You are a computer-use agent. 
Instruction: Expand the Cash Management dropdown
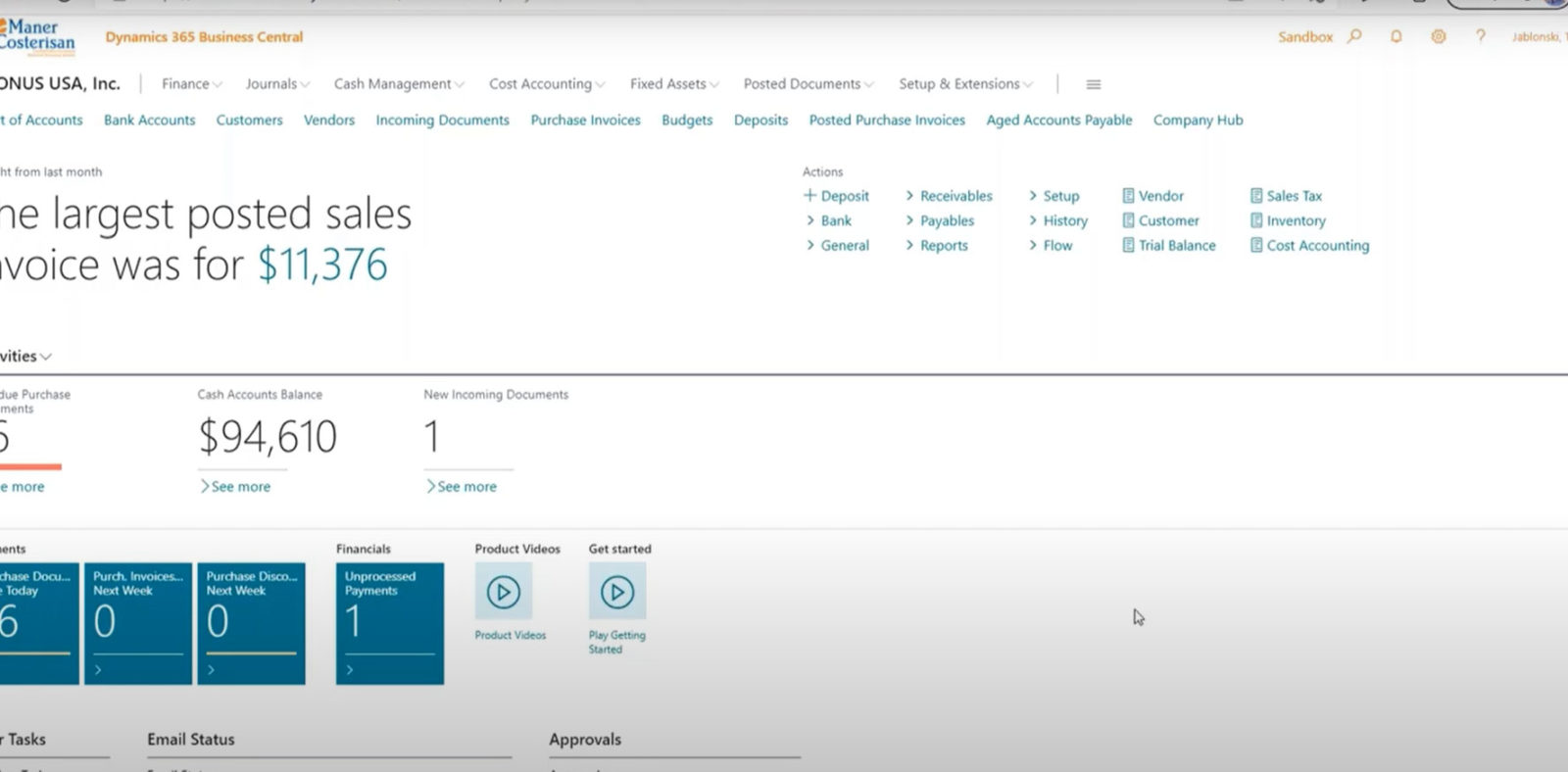[x=398, y=84]
